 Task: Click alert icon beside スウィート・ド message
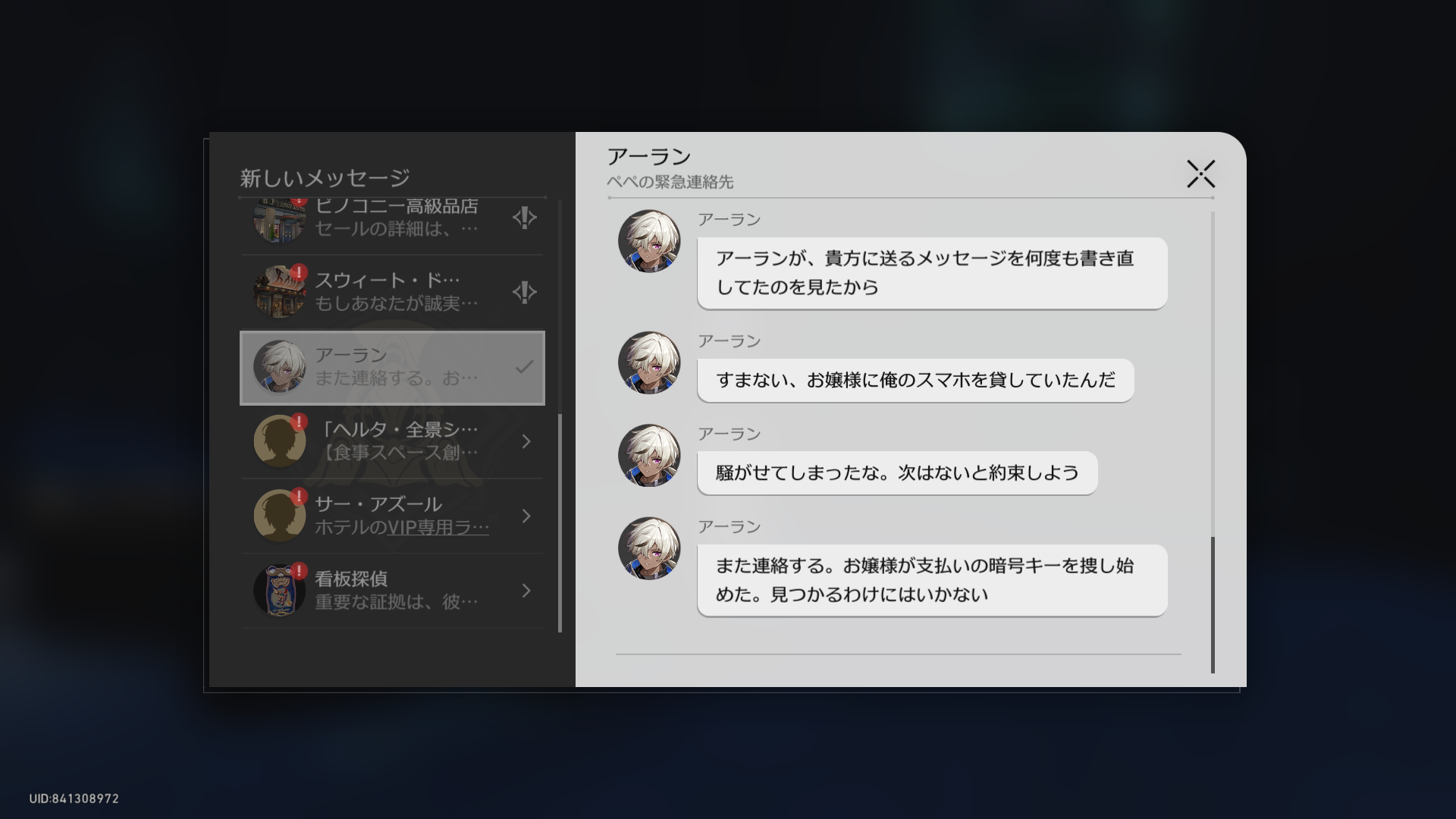coord(524,292)
